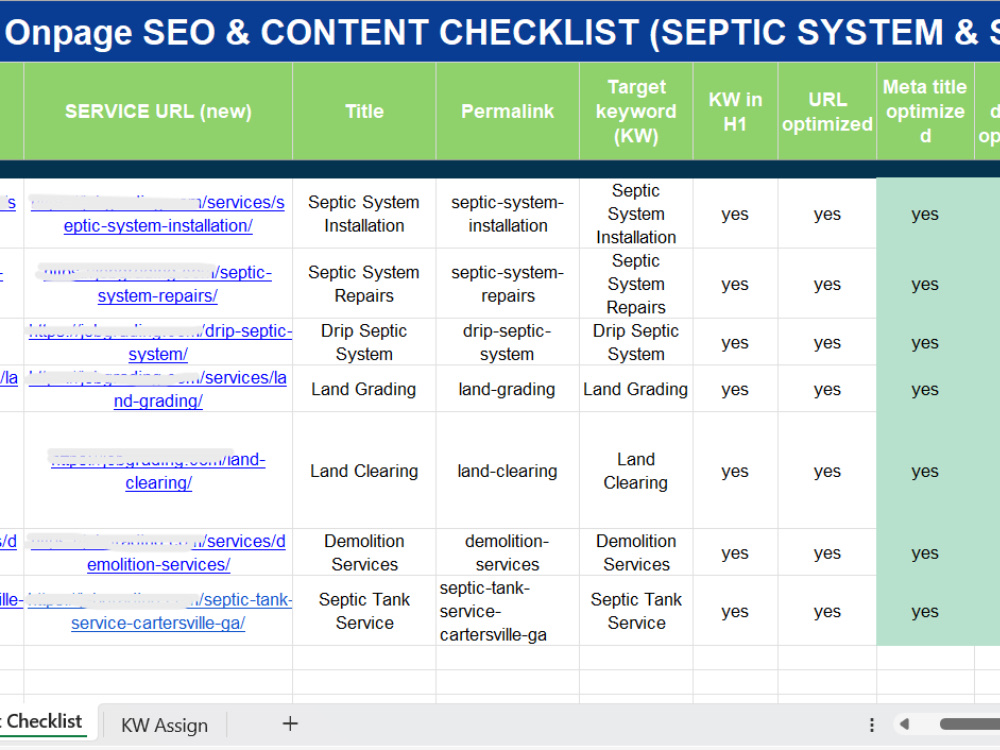This screenshot has height=750, width=1000.
Task: Select Title cell 'Land Grading'
Action: 364,389
